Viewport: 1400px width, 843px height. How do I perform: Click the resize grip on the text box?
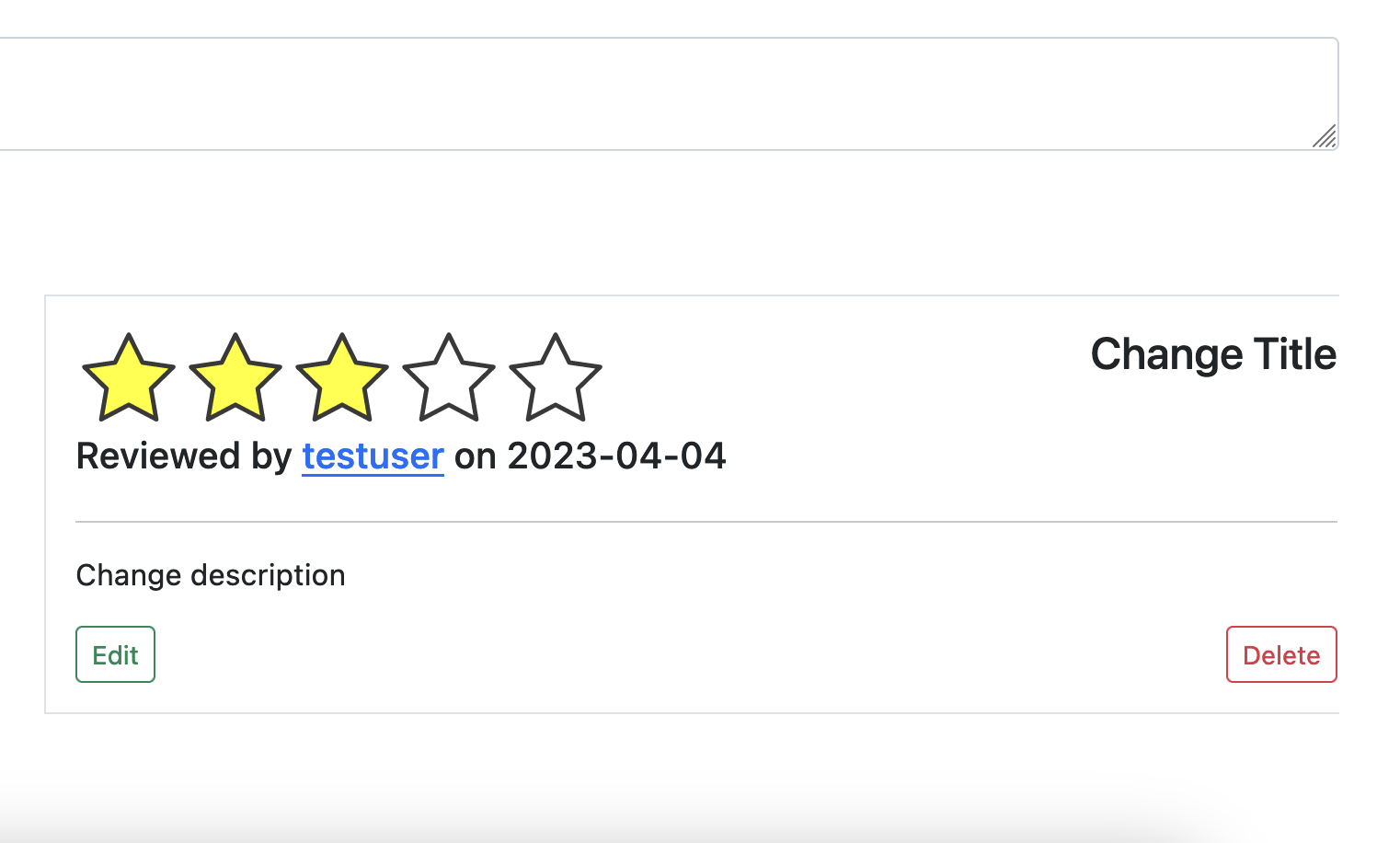[1325, 138]
